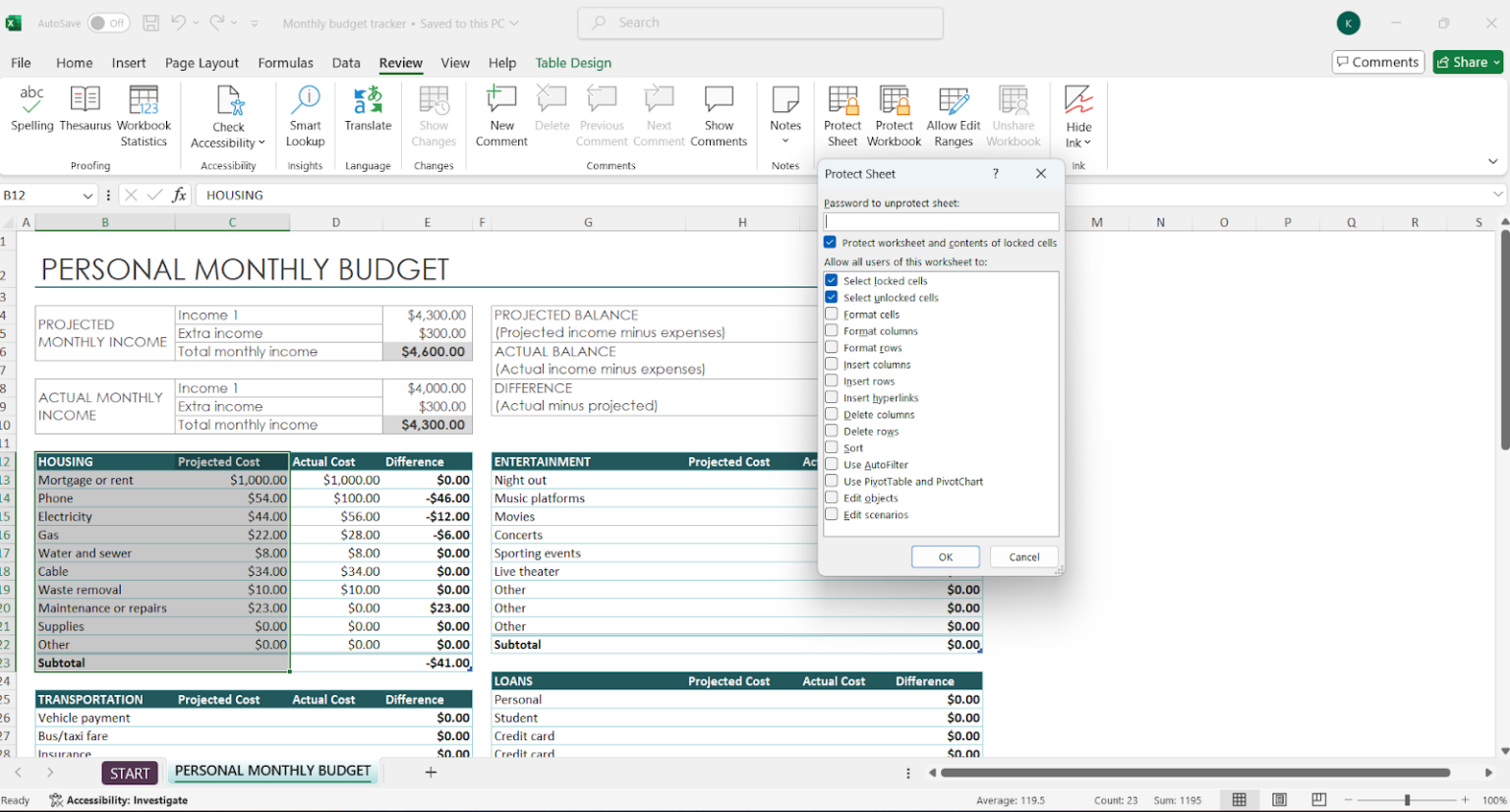Open the Thesaurus tool
Image resolution: width=1510 pixels, height=812 pixels.
point(85,113)
